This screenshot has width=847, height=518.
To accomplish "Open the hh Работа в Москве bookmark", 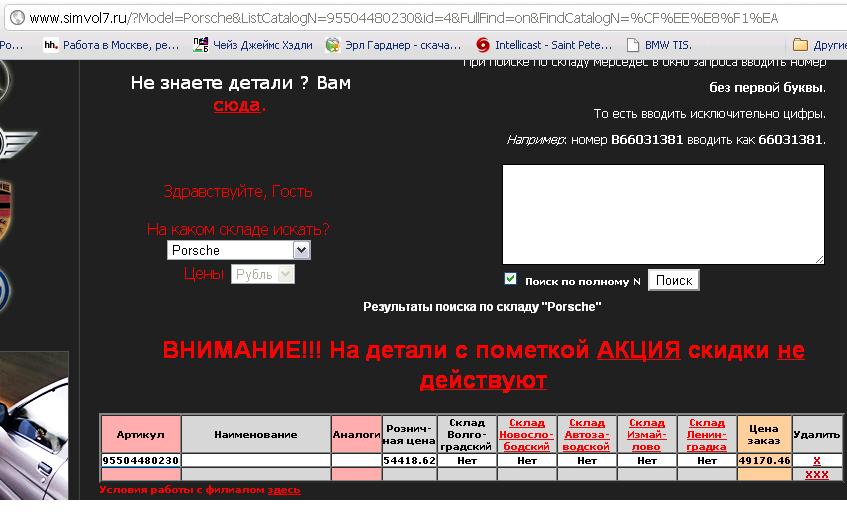I will click(110, 45).
